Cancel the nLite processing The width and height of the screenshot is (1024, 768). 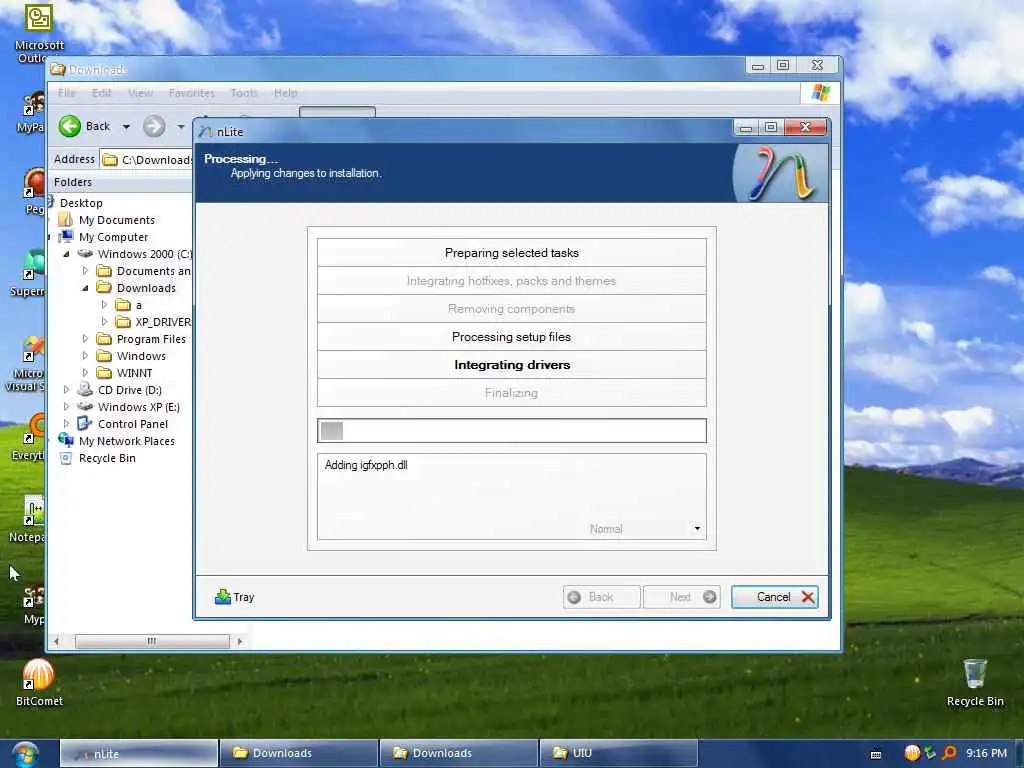(x=775, y=597)
